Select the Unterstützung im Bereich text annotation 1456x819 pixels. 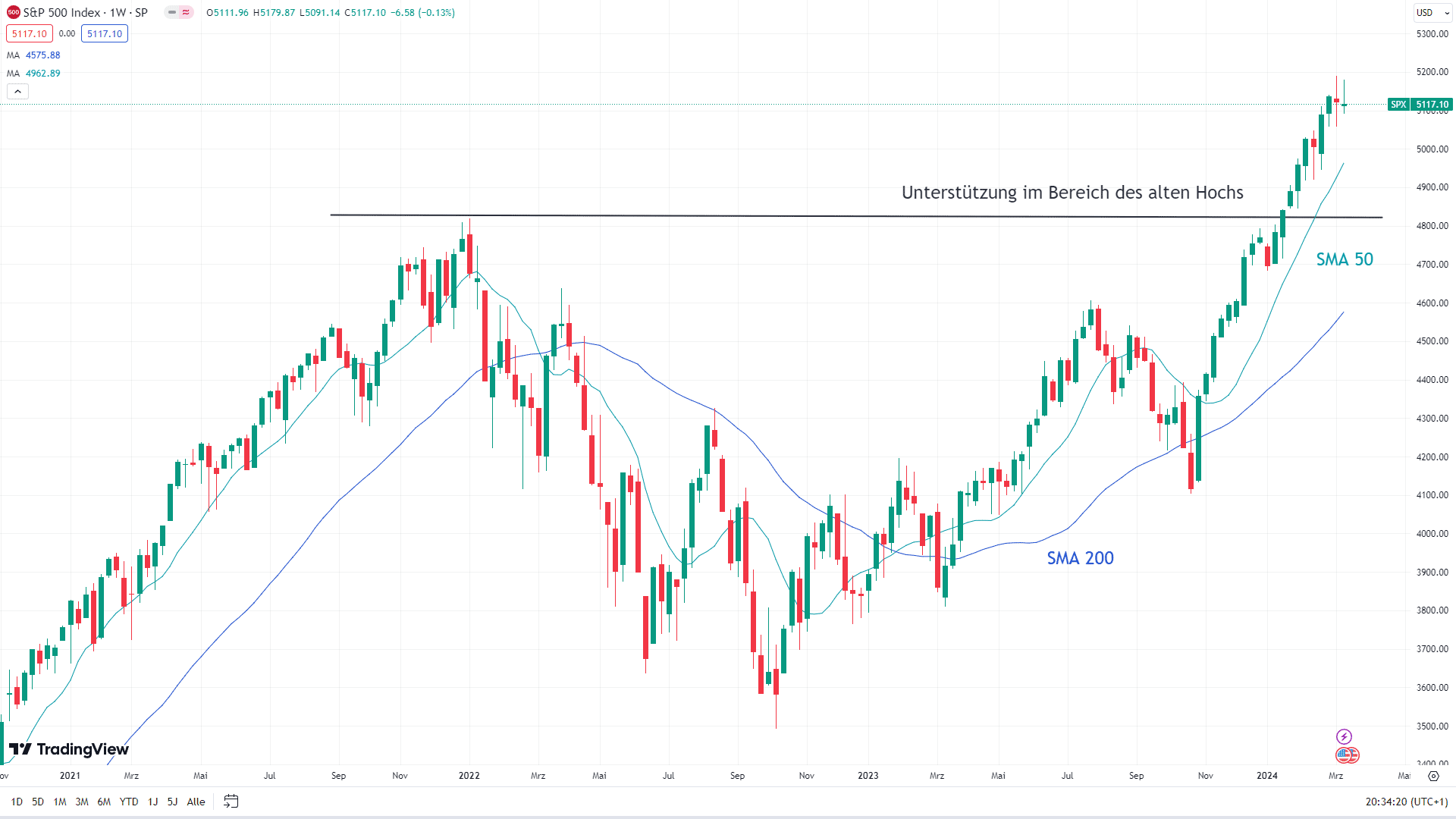[1072, 193]
